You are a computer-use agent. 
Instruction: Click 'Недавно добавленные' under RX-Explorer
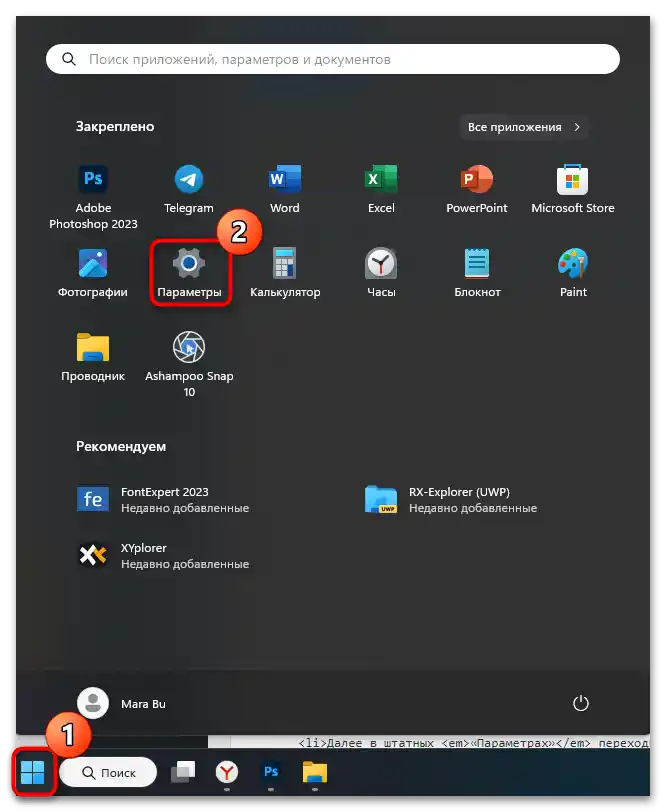click(473, 508)
